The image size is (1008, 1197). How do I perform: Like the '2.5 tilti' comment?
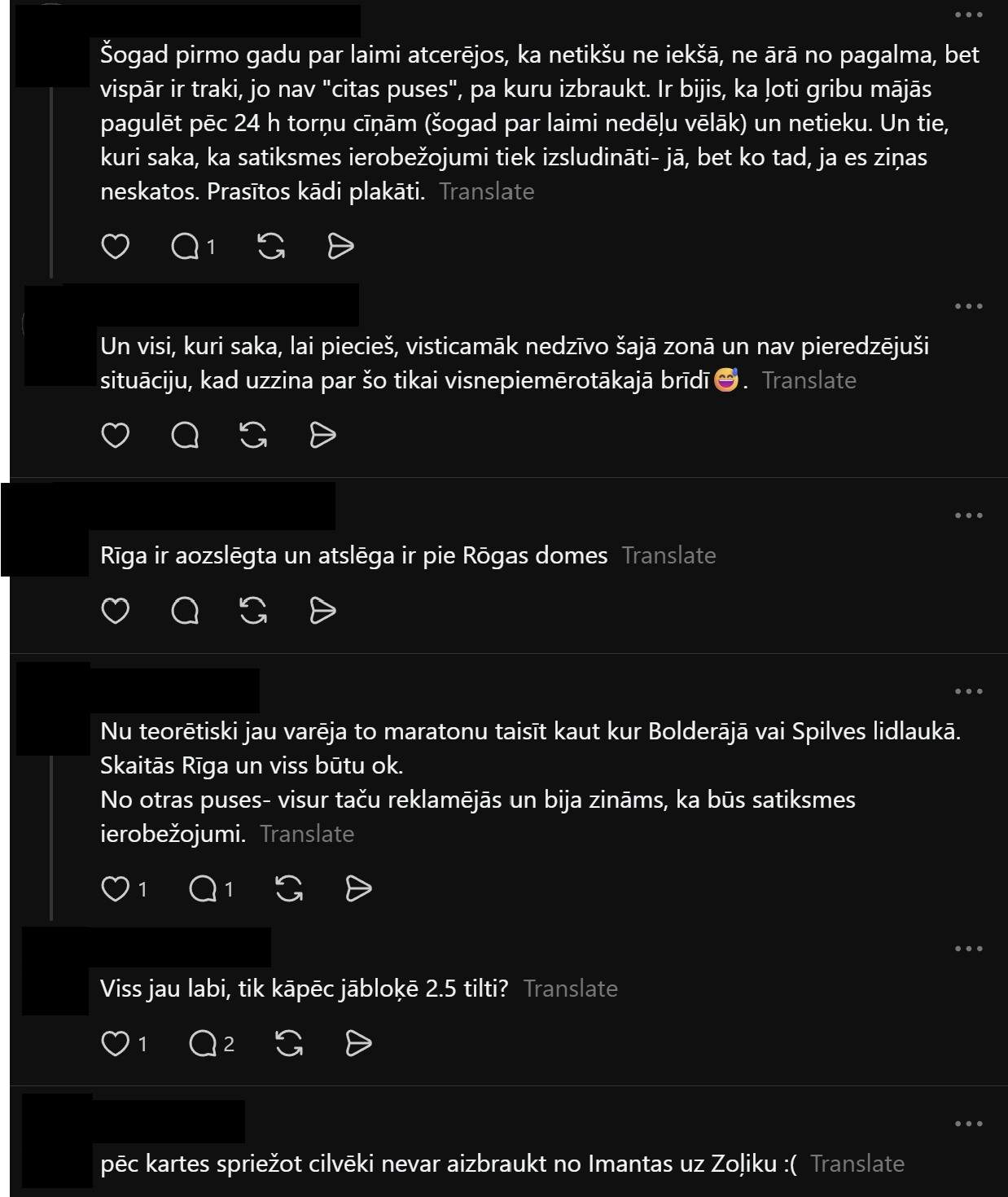[x=124, y=1043]
